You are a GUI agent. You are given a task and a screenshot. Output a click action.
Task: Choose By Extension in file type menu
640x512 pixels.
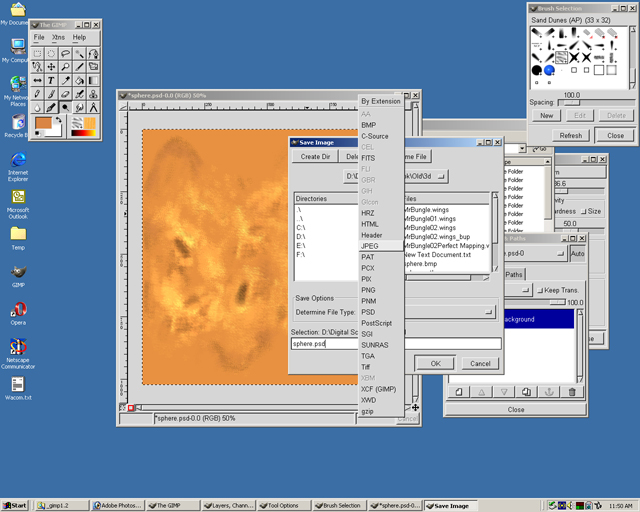click(380, 101)
